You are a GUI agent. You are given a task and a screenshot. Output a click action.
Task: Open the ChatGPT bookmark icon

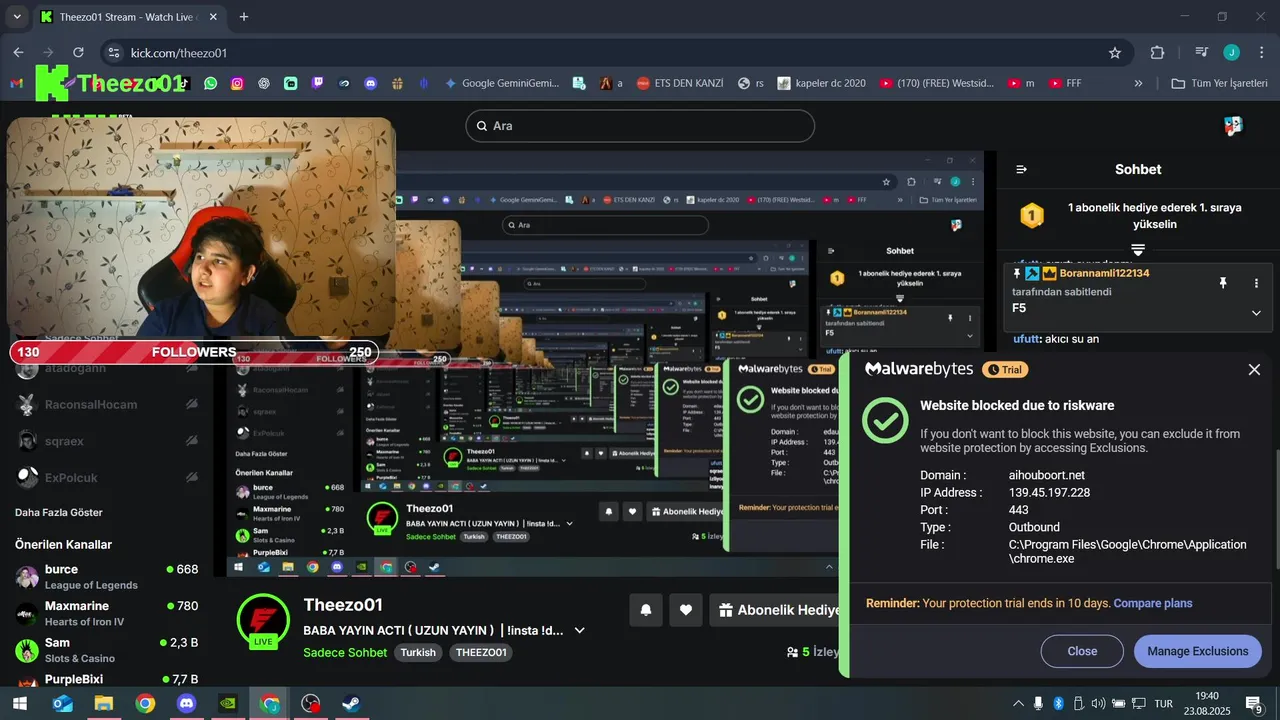(x=264, y=83)
